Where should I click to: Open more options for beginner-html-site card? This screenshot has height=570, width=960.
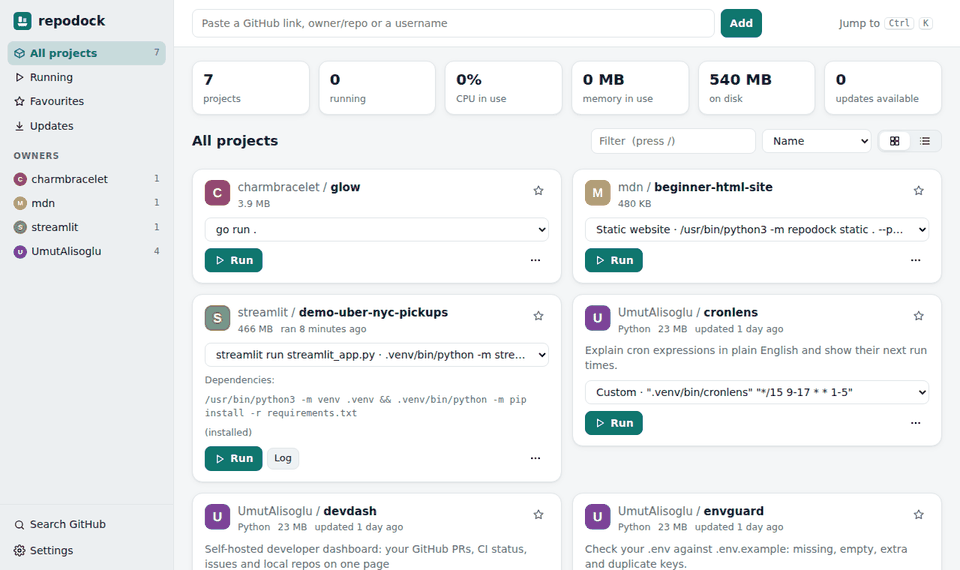[915, 260]
